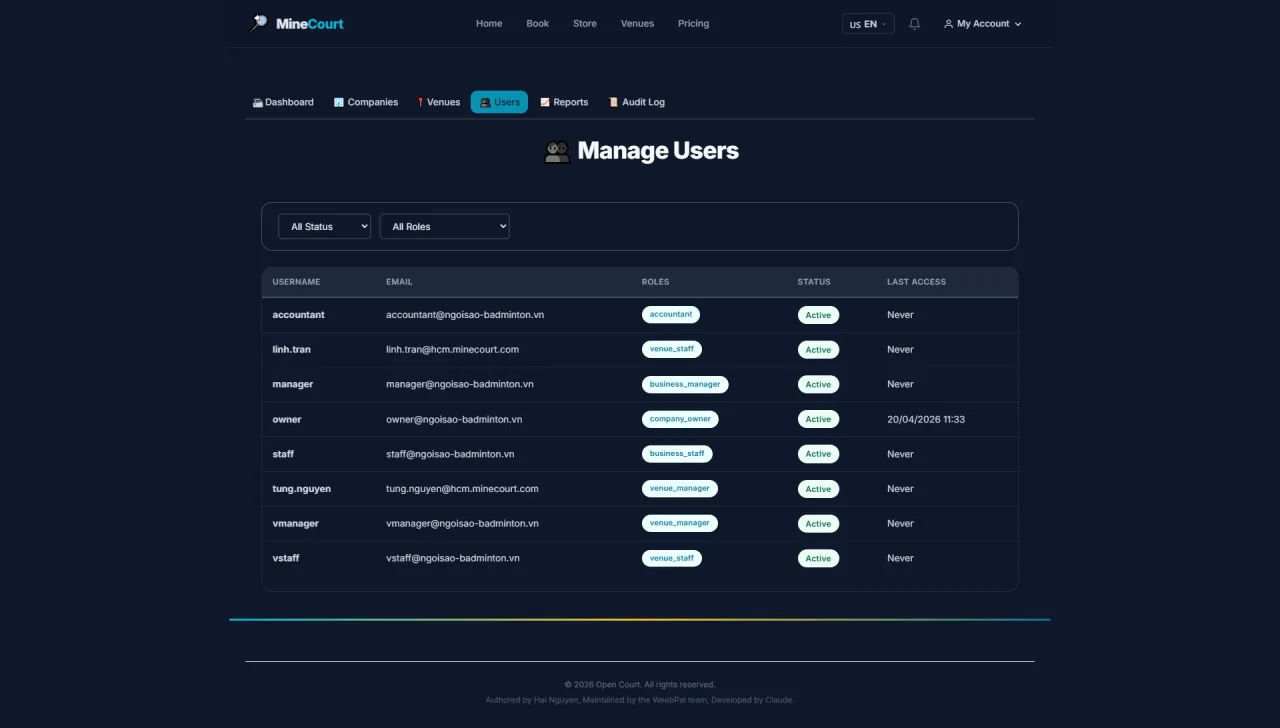
Task: Click the business_manager role badge
Action: tap(685, 384)
